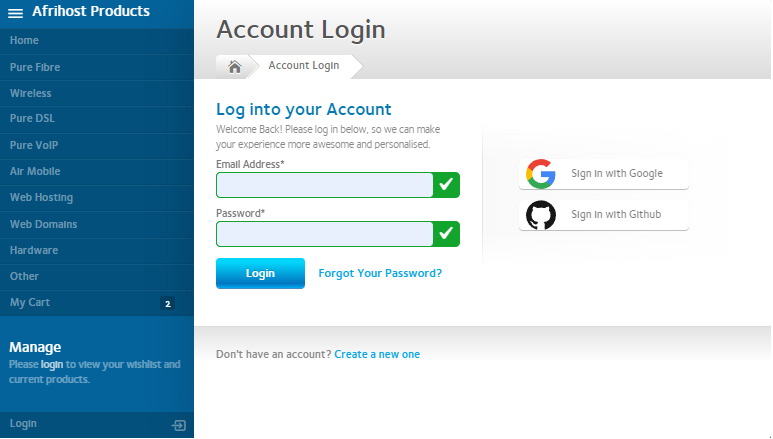Click the sidebar login arrow icon
Screen dimensions: 773x439
click(179, 425)
